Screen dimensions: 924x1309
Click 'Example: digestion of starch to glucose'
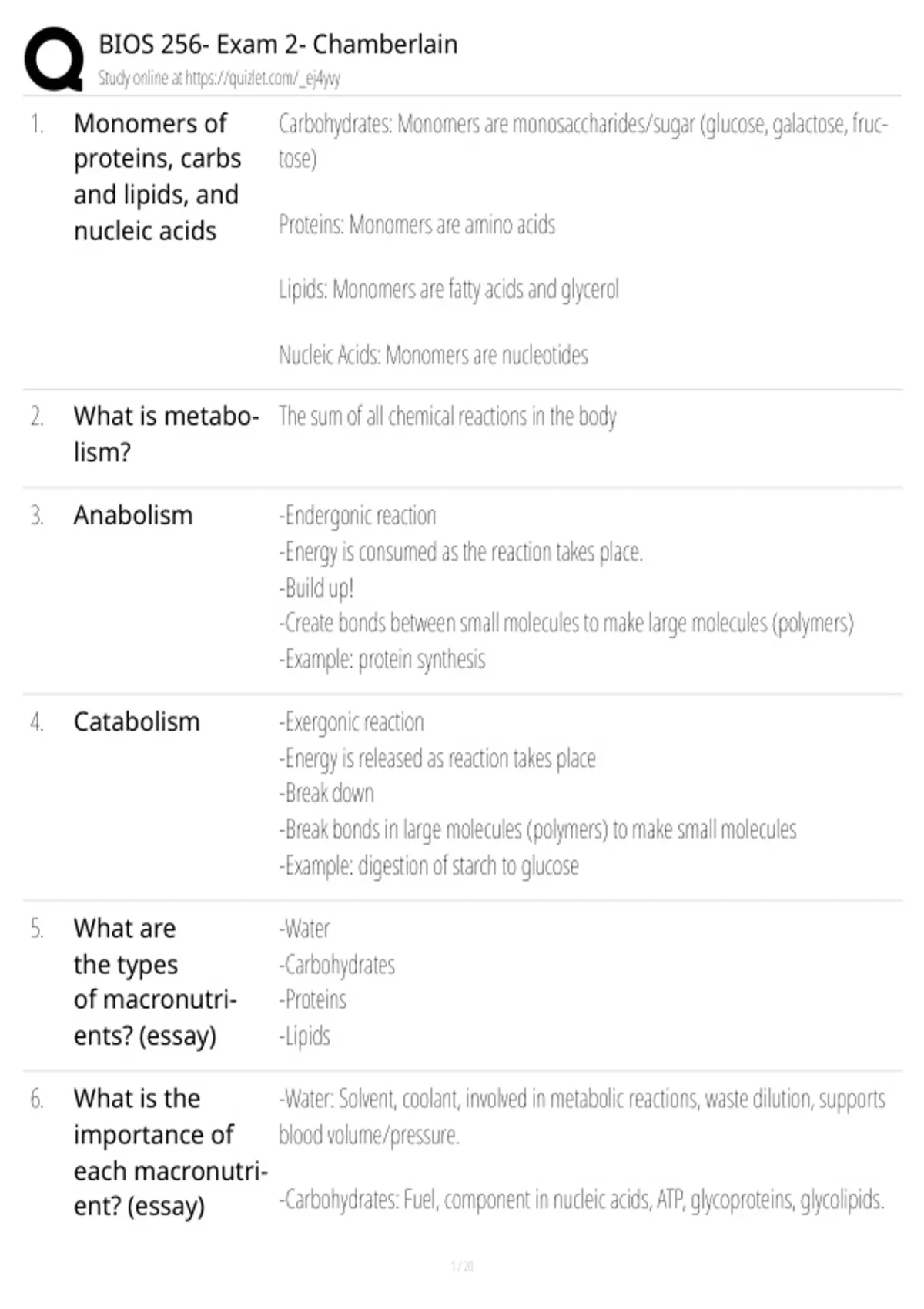[x=428, y=865]
